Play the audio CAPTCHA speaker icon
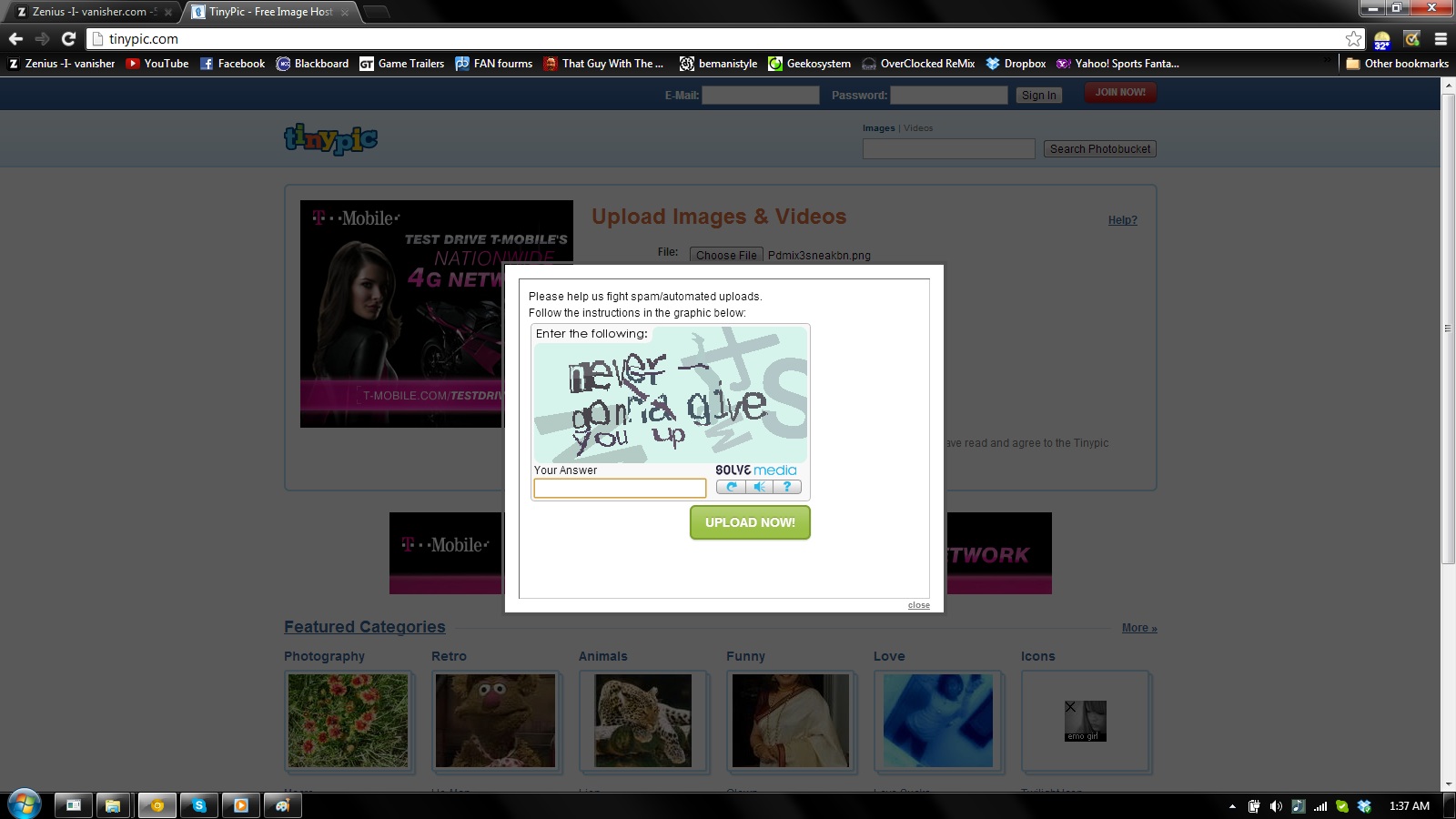This screenshot has width=1456, height=819. [x=760, y=487]
